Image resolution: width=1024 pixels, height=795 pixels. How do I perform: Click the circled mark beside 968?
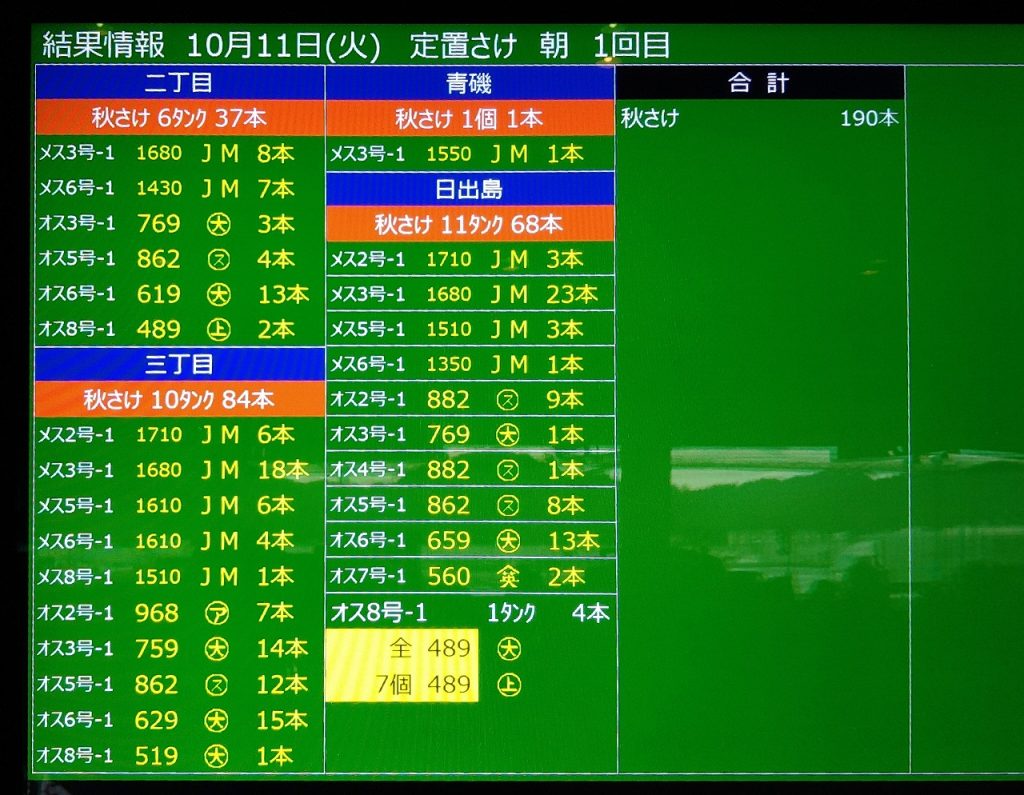click(218, 613)
